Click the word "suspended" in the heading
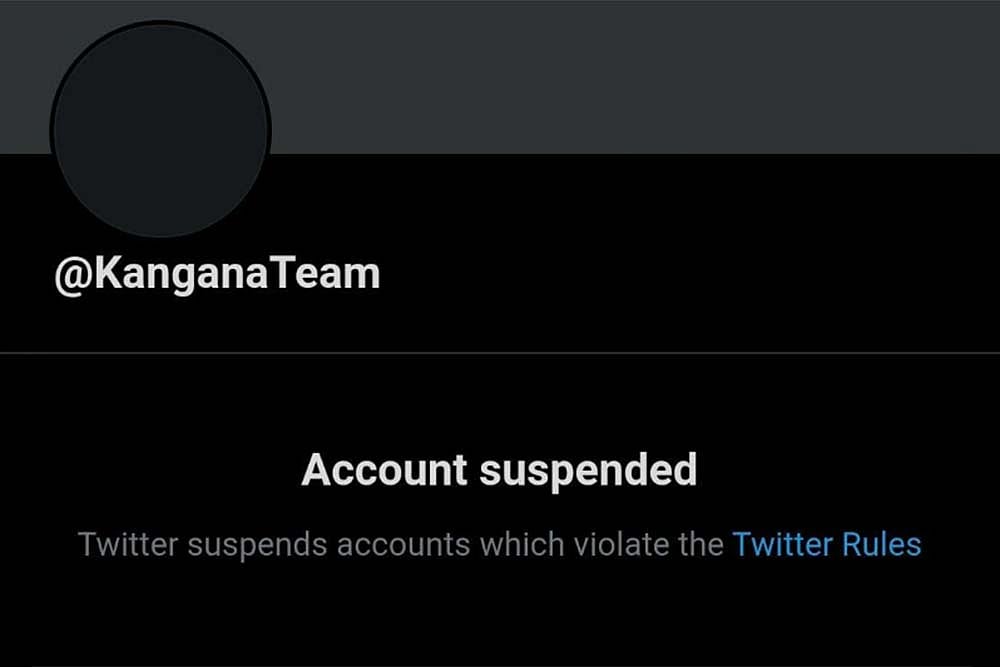The width and height of the screenshot is (1000, 667). click(588, 472)
